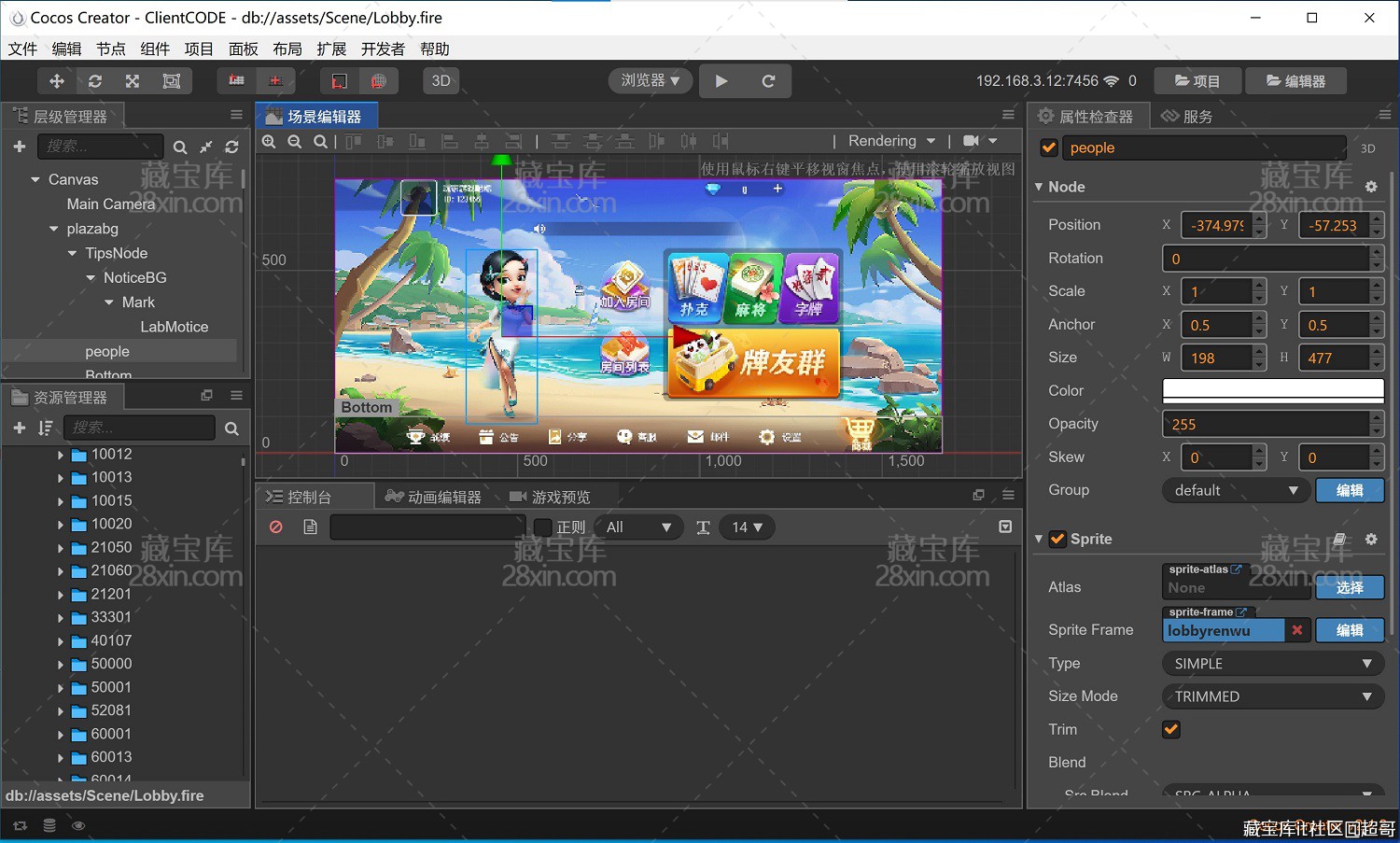This screenshot has height=843, width=1400.
Task: Collapse the plazabg node
Action: tap(54, 229)
